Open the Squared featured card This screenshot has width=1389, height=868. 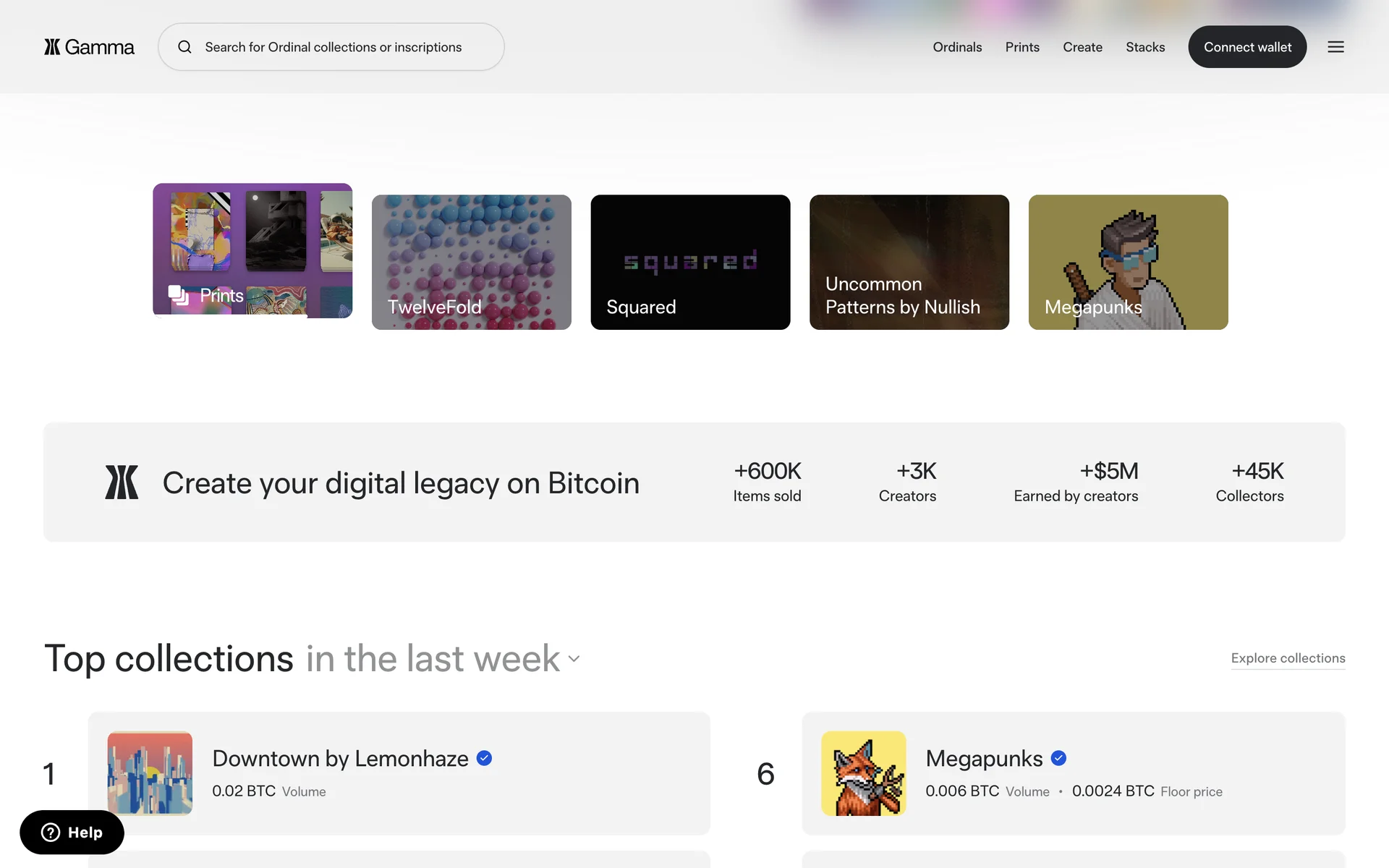690,262
